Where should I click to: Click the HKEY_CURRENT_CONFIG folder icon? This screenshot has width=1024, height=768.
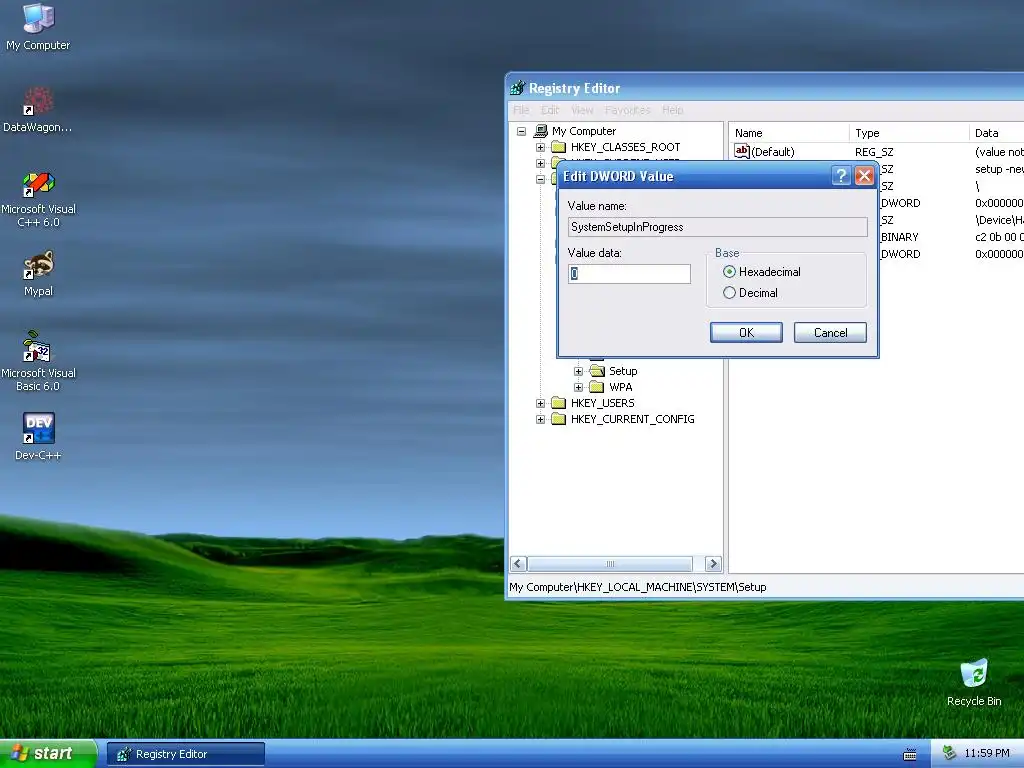[x=558, y=419]
